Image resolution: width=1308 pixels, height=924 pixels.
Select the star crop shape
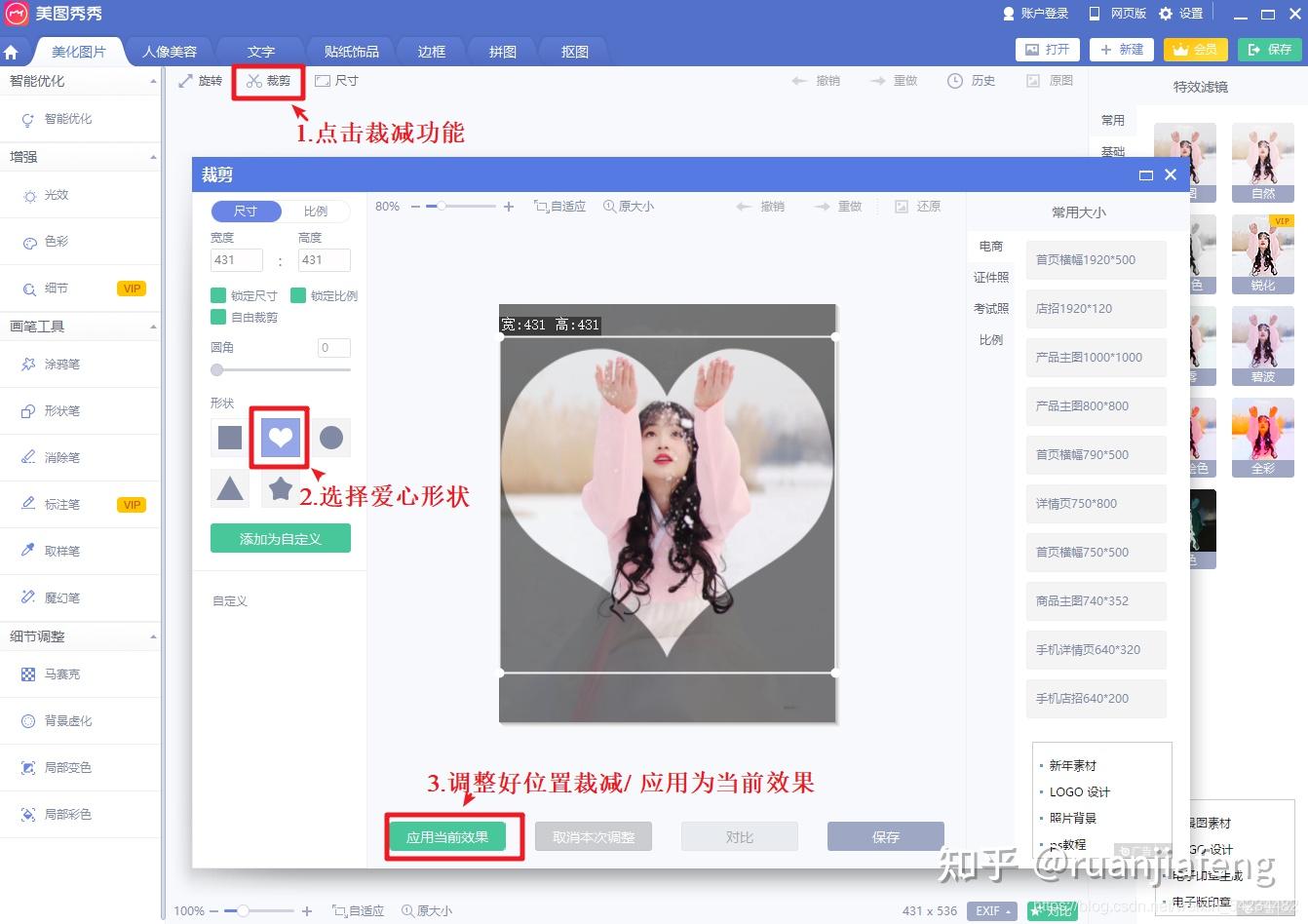(x=281, y=488)
